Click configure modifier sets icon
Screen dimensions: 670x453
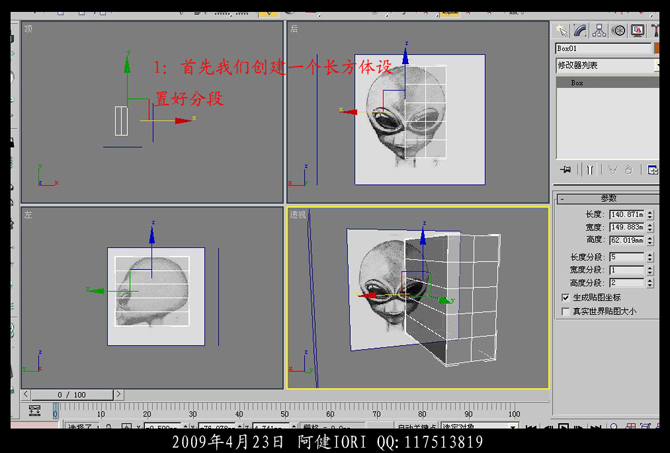coord(652,170)
